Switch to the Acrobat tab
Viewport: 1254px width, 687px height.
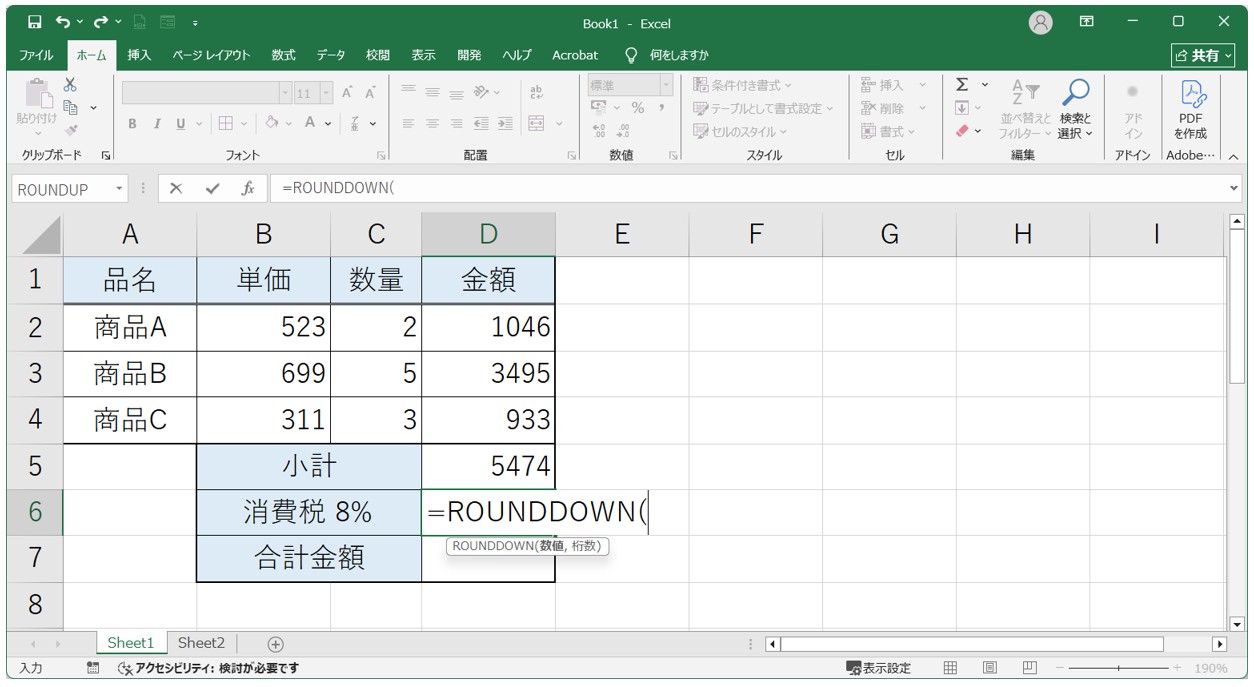[575, 55]
